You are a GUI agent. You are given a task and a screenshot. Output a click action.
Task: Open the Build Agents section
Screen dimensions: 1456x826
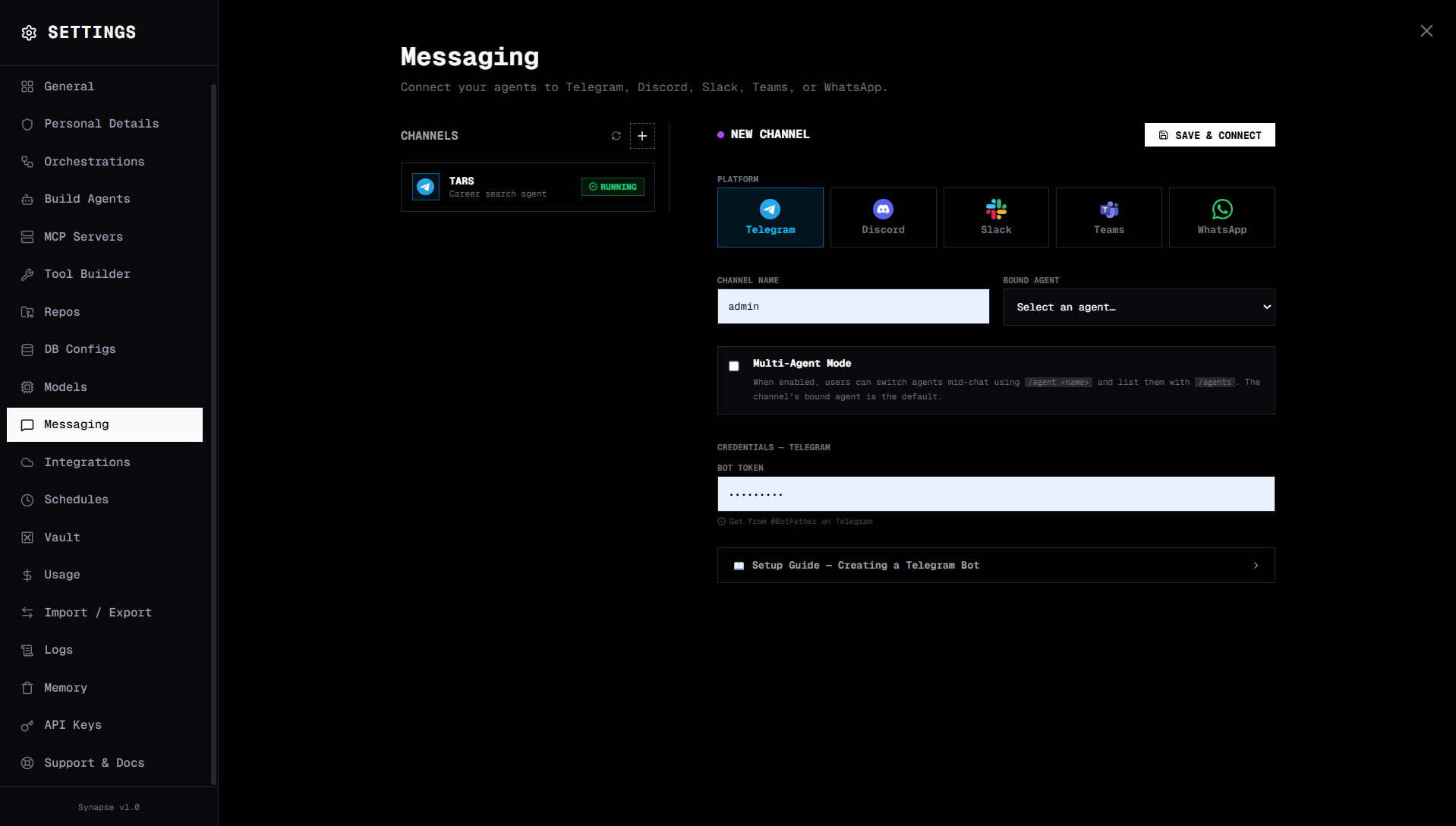(x=105, y=199)
